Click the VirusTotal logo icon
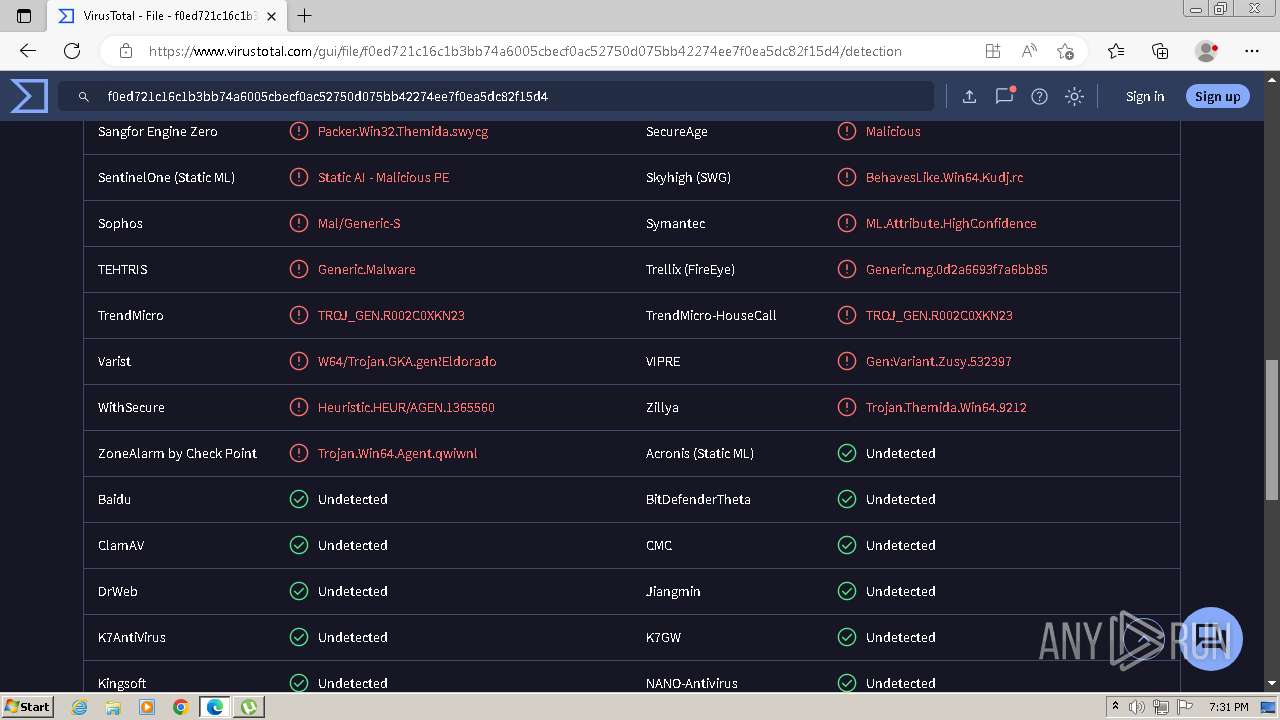This screenshot has height=720, width=1280. (x=29, y=96)
